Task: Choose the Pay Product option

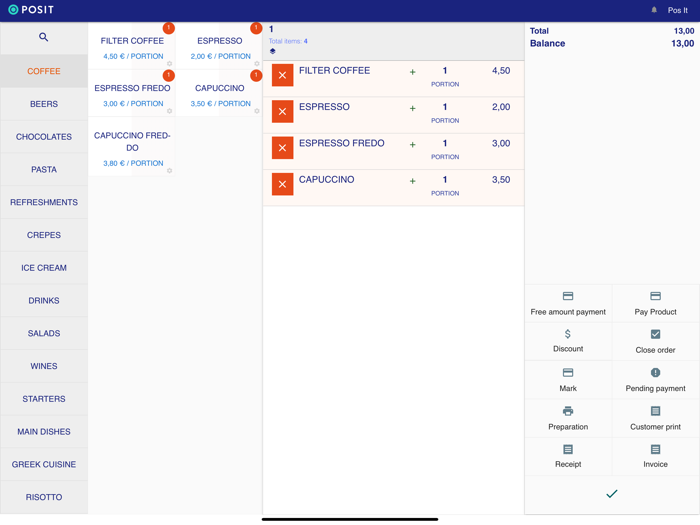Action: pos(655,304)
